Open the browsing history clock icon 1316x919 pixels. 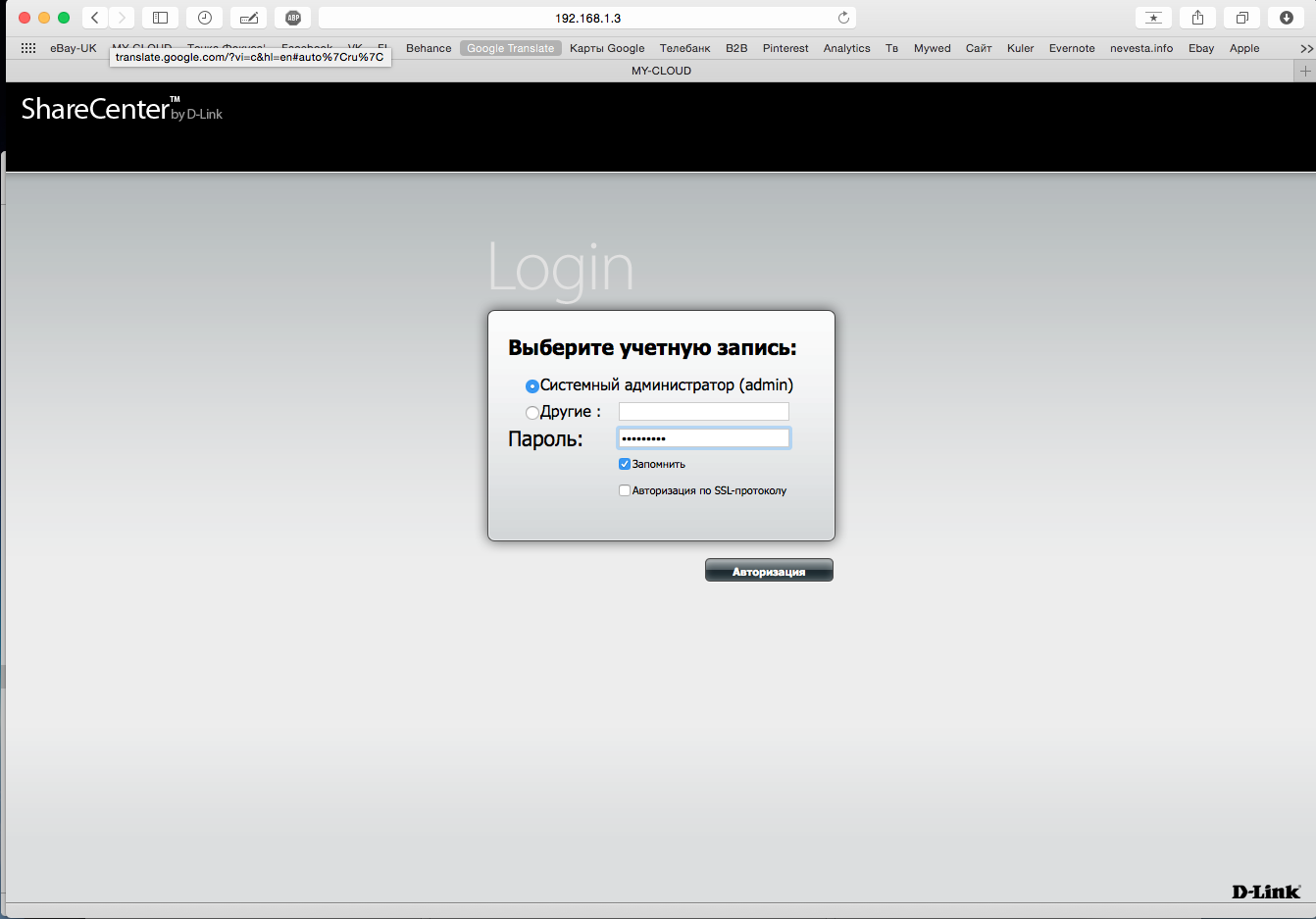pos(204,18)
